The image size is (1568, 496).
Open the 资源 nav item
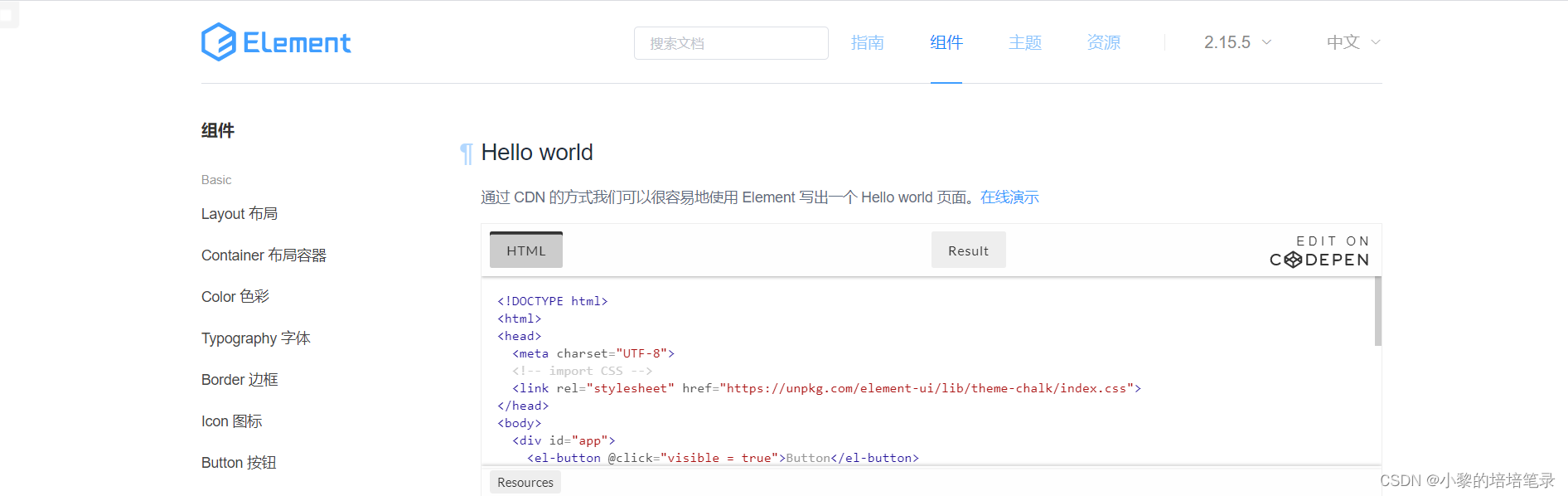[x=1103, y=42]
